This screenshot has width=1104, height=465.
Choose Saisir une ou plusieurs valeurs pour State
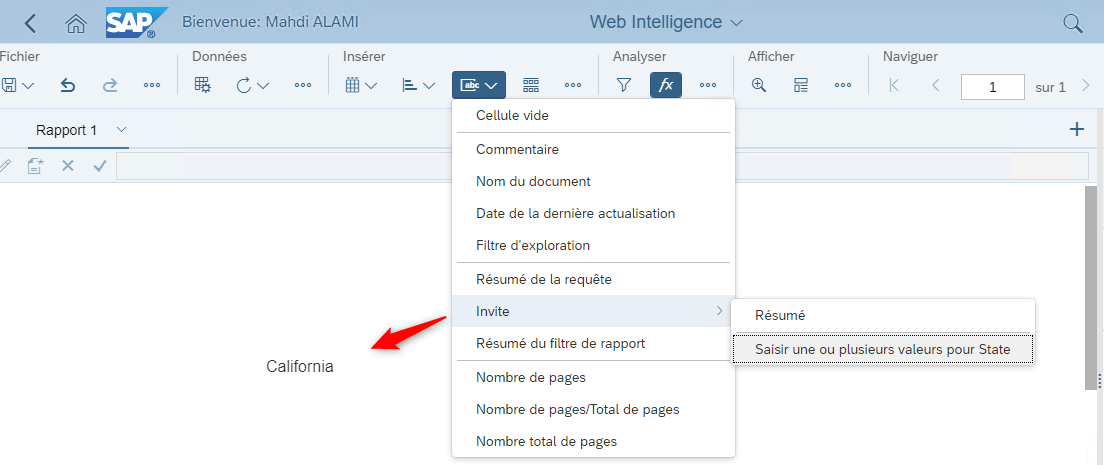[883, 349]
